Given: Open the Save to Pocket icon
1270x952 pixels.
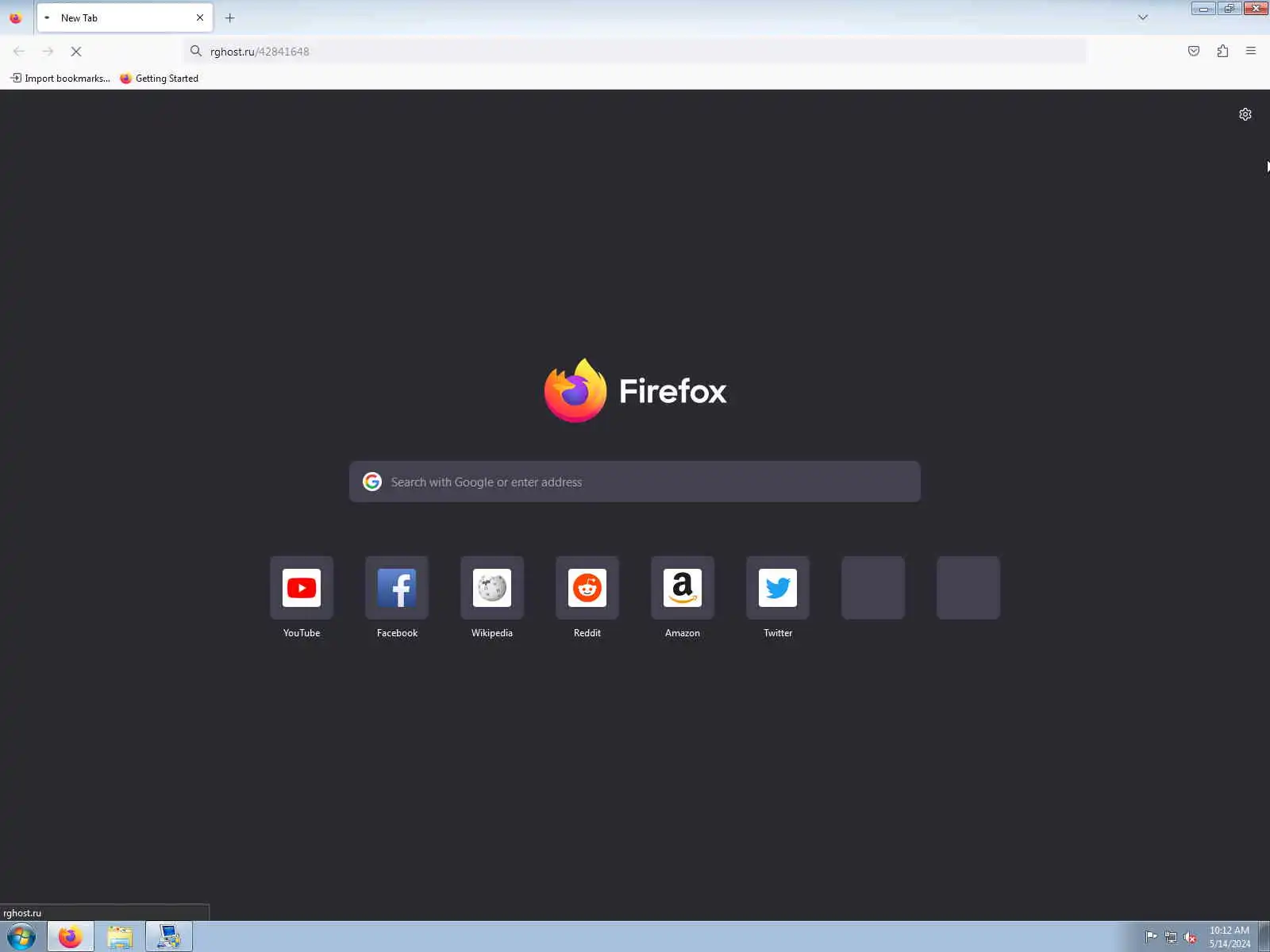Looking at the screenshot, I should [1194, 52].
